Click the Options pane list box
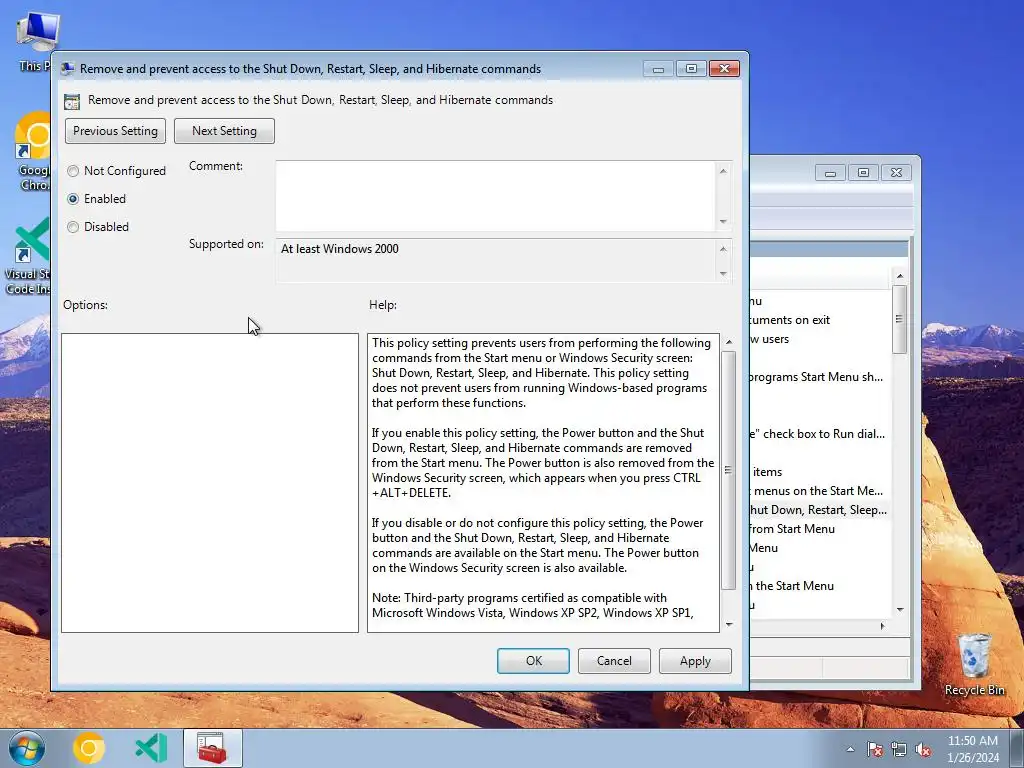This screenshot has height=768, width=1024. [210, 483]
